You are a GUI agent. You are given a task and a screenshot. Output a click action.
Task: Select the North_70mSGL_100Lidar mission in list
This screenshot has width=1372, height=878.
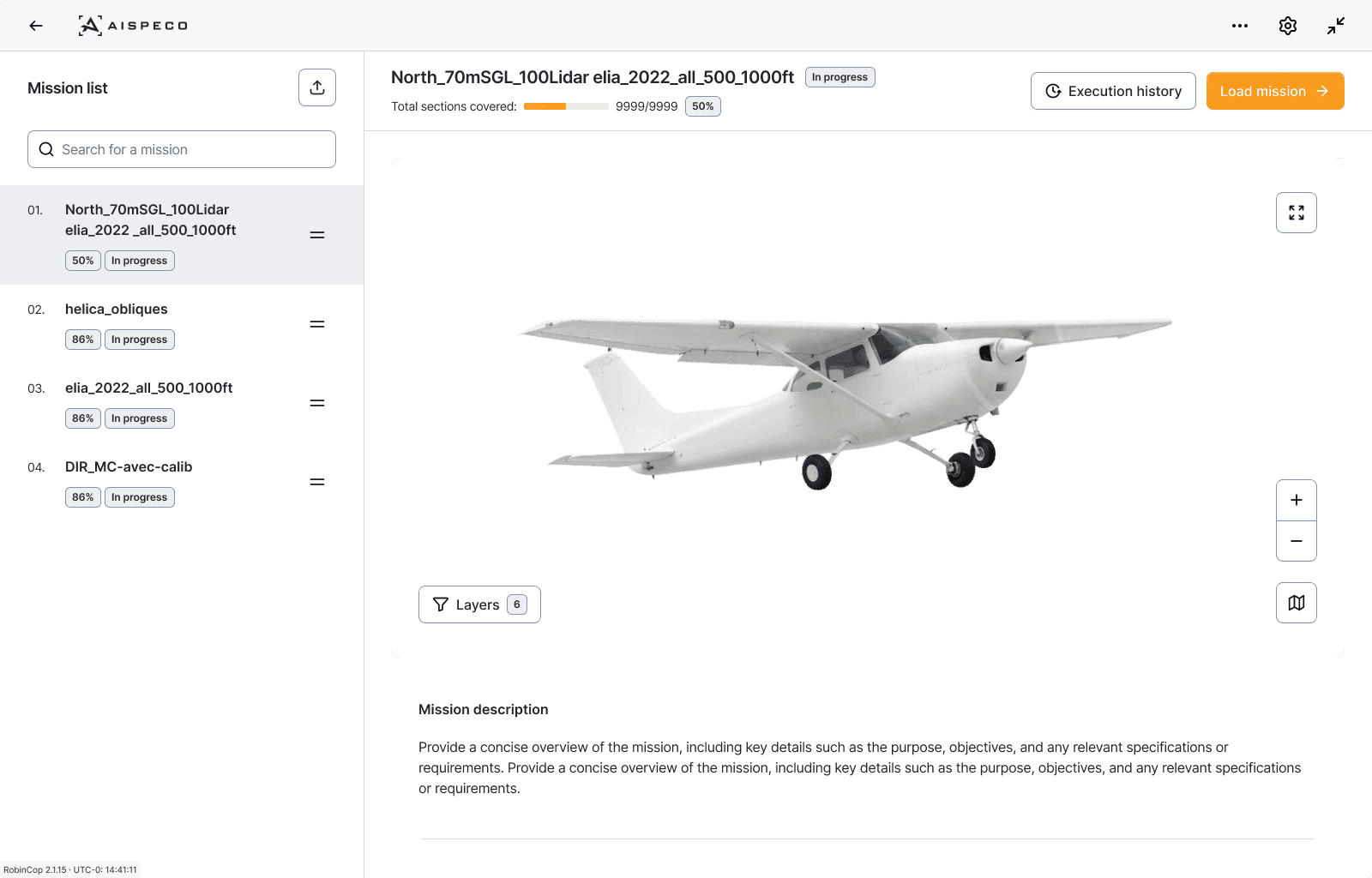(182, 235)
